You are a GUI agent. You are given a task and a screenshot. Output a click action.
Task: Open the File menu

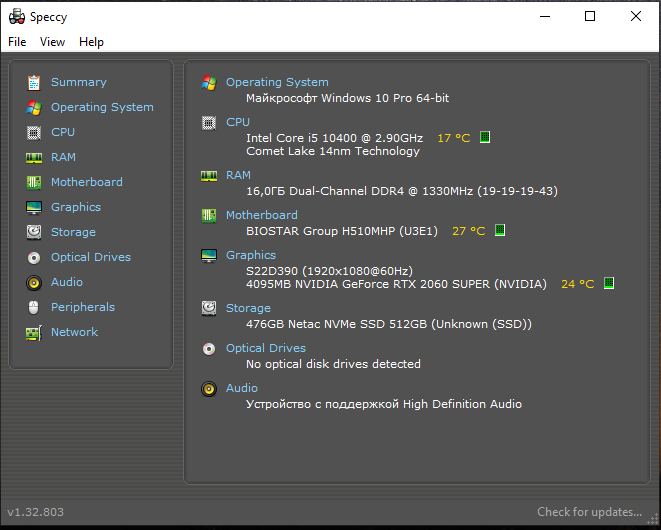[x=17, y=42]
